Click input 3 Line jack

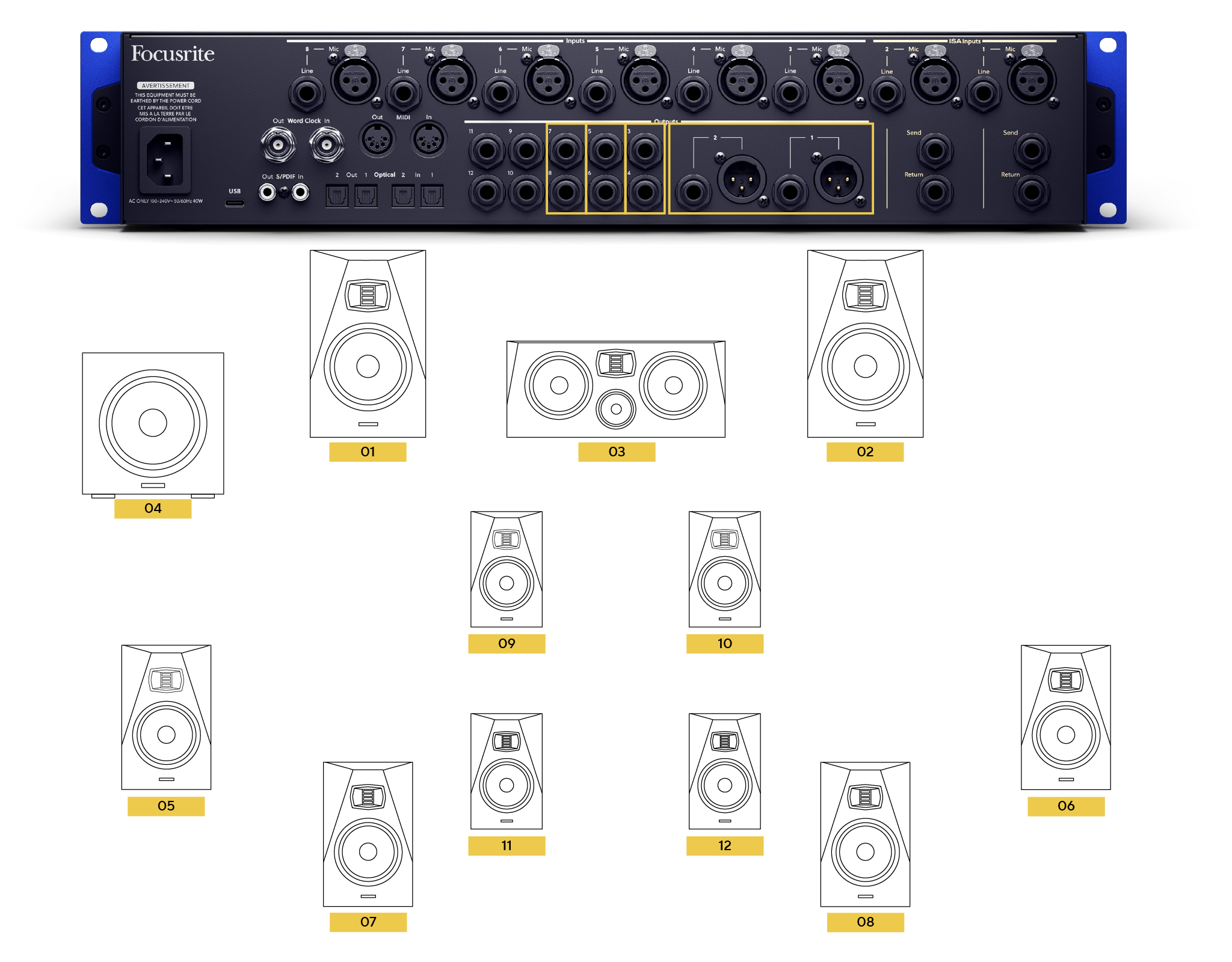pyautogui.click(x=790, y=94)
